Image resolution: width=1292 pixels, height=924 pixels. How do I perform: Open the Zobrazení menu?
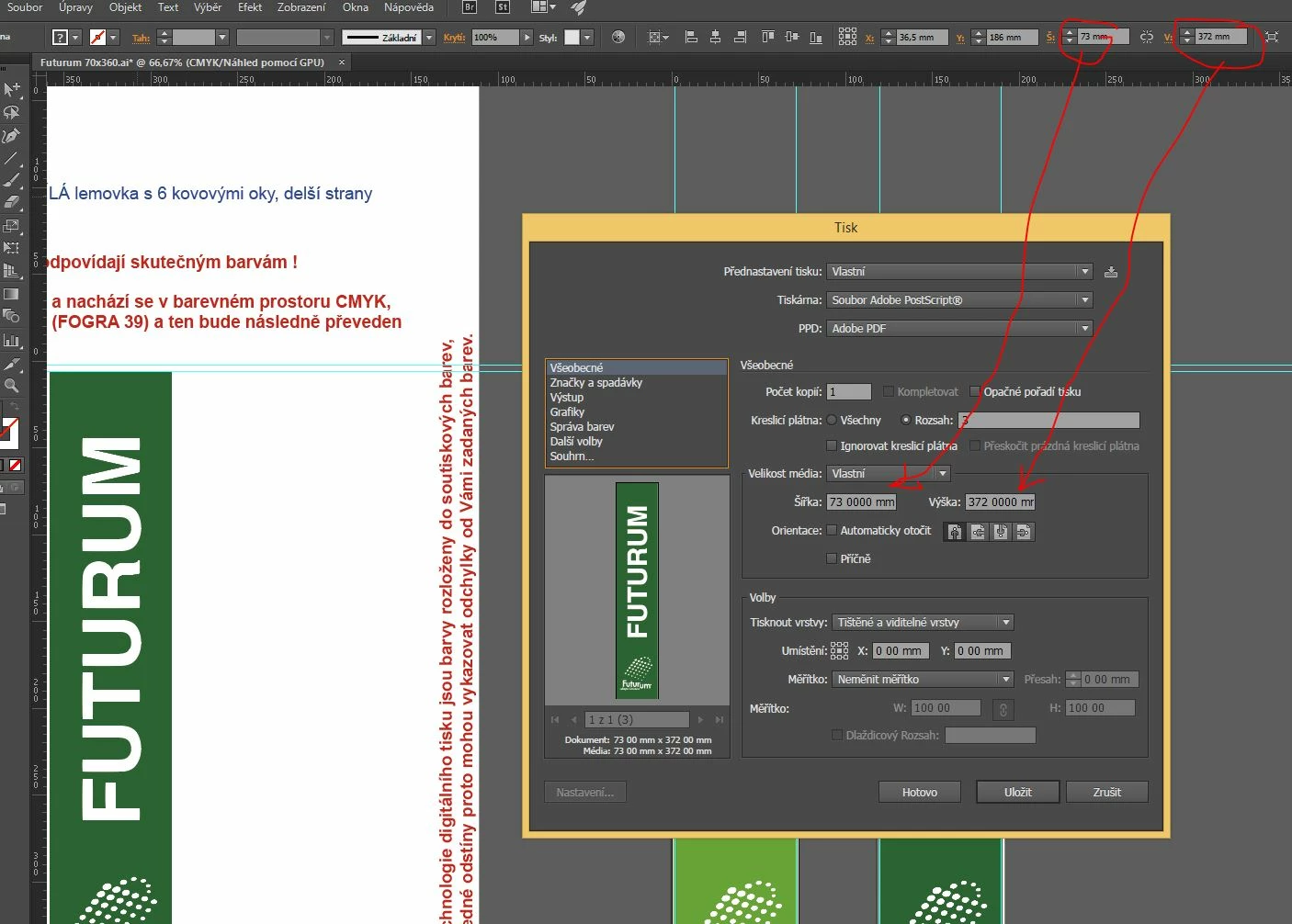point(301,7)
